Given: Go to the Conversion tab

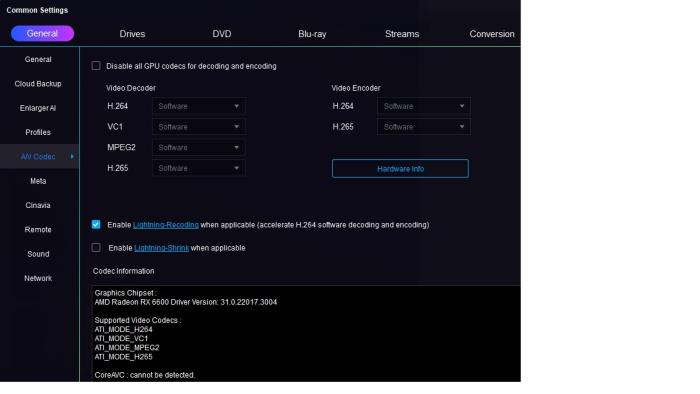Looking at the screenshot, I should pyautogui.click(x=492, y=34).
